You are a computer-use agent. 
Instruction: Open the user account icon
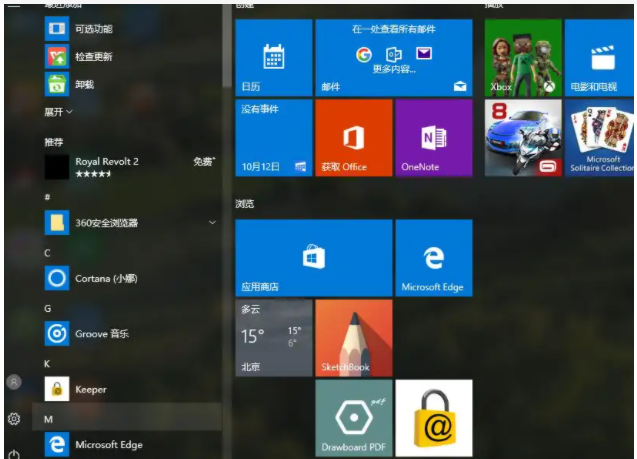[14, 382]
